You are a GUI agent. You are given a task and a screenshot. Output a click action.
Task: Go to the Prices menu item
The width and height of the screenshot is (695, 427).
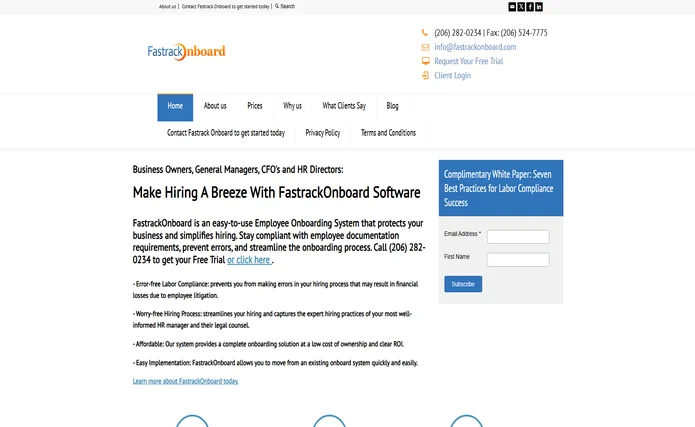255,106
